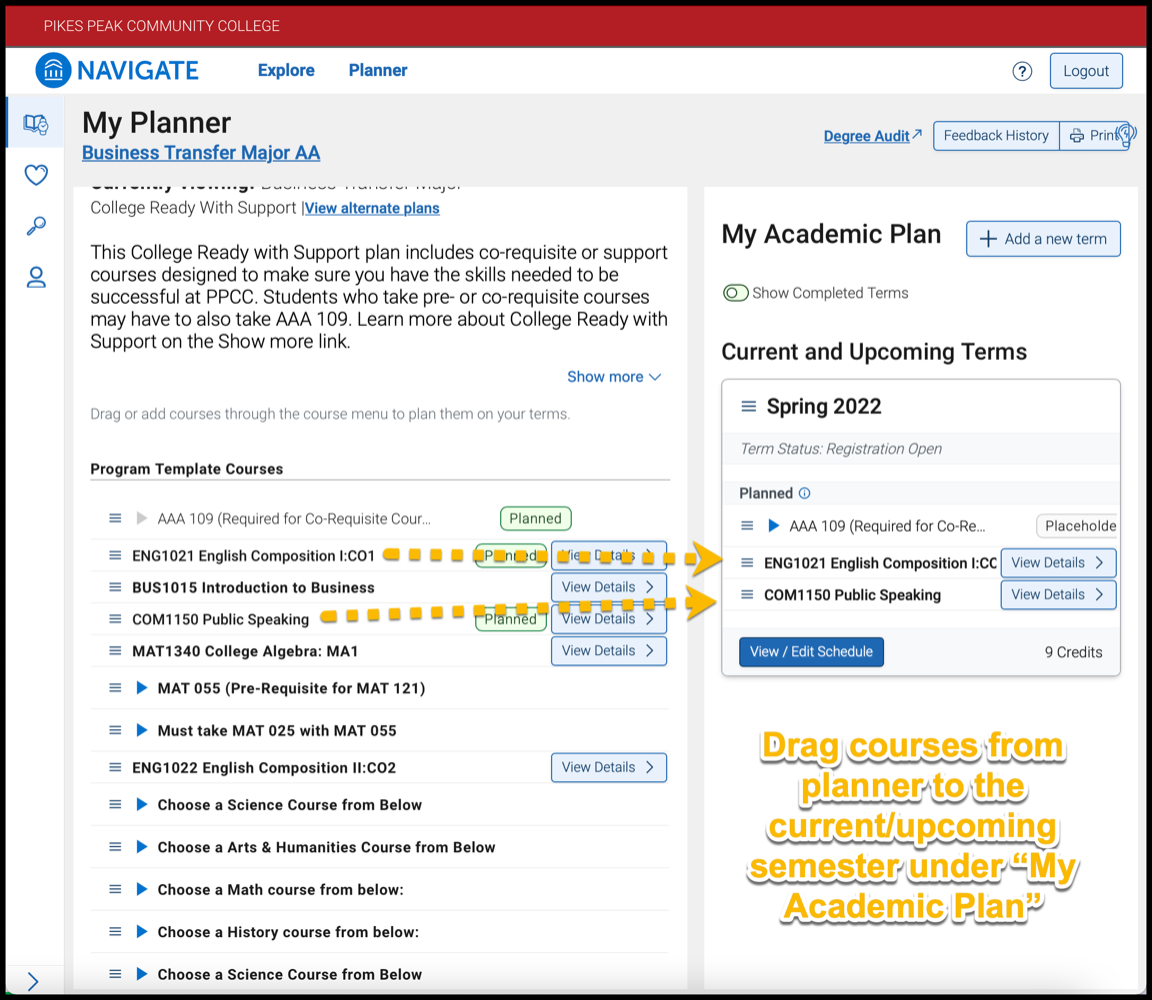This screenshot has width=1152, height=1000.
Task: Click the 9 Credits total text
Action: [1073, 652]
